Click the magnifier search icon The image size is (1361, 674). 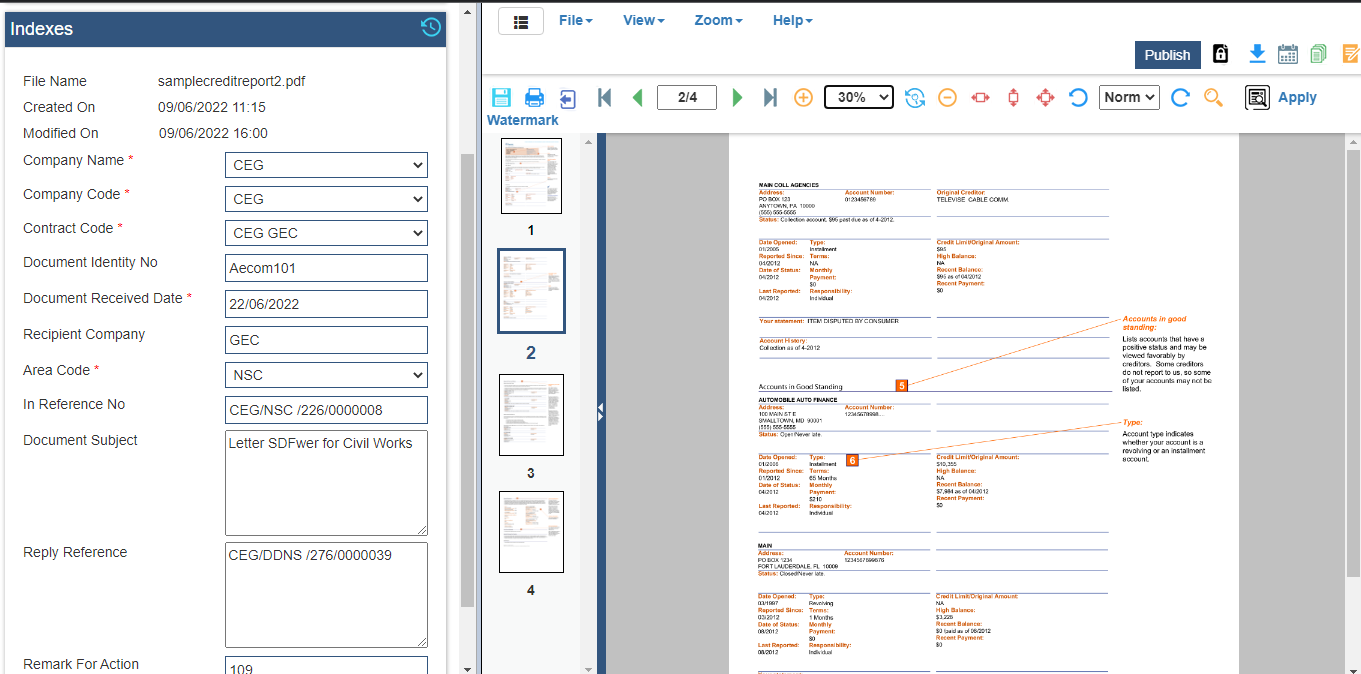tap(1213, 97)
